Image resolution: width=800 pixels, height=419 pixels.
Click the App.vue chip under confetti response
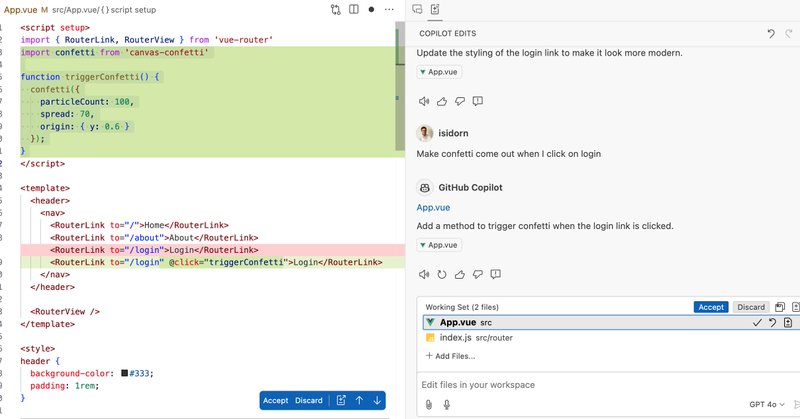[439, 245]
